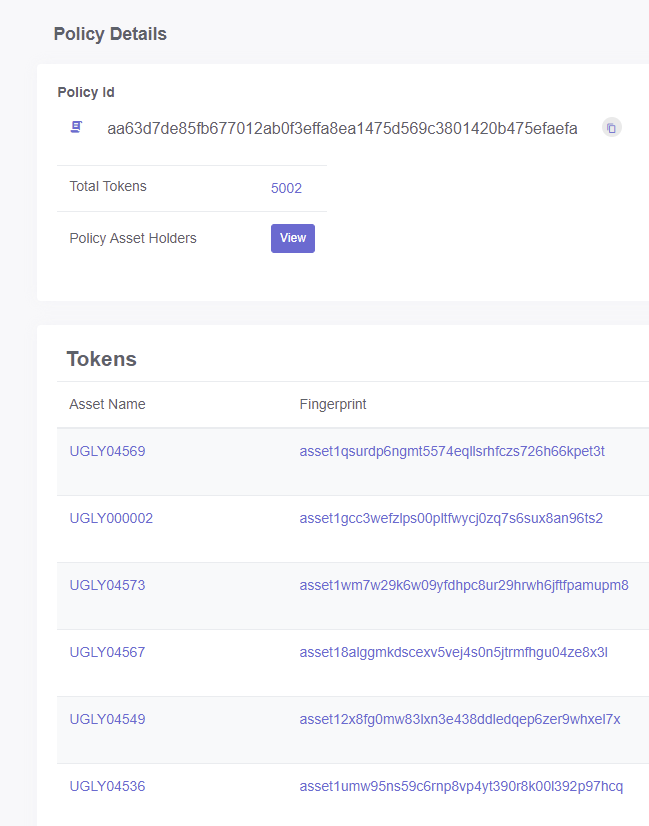Select the UGLY04549 asset name
The image size is (649, 826).
107,719
